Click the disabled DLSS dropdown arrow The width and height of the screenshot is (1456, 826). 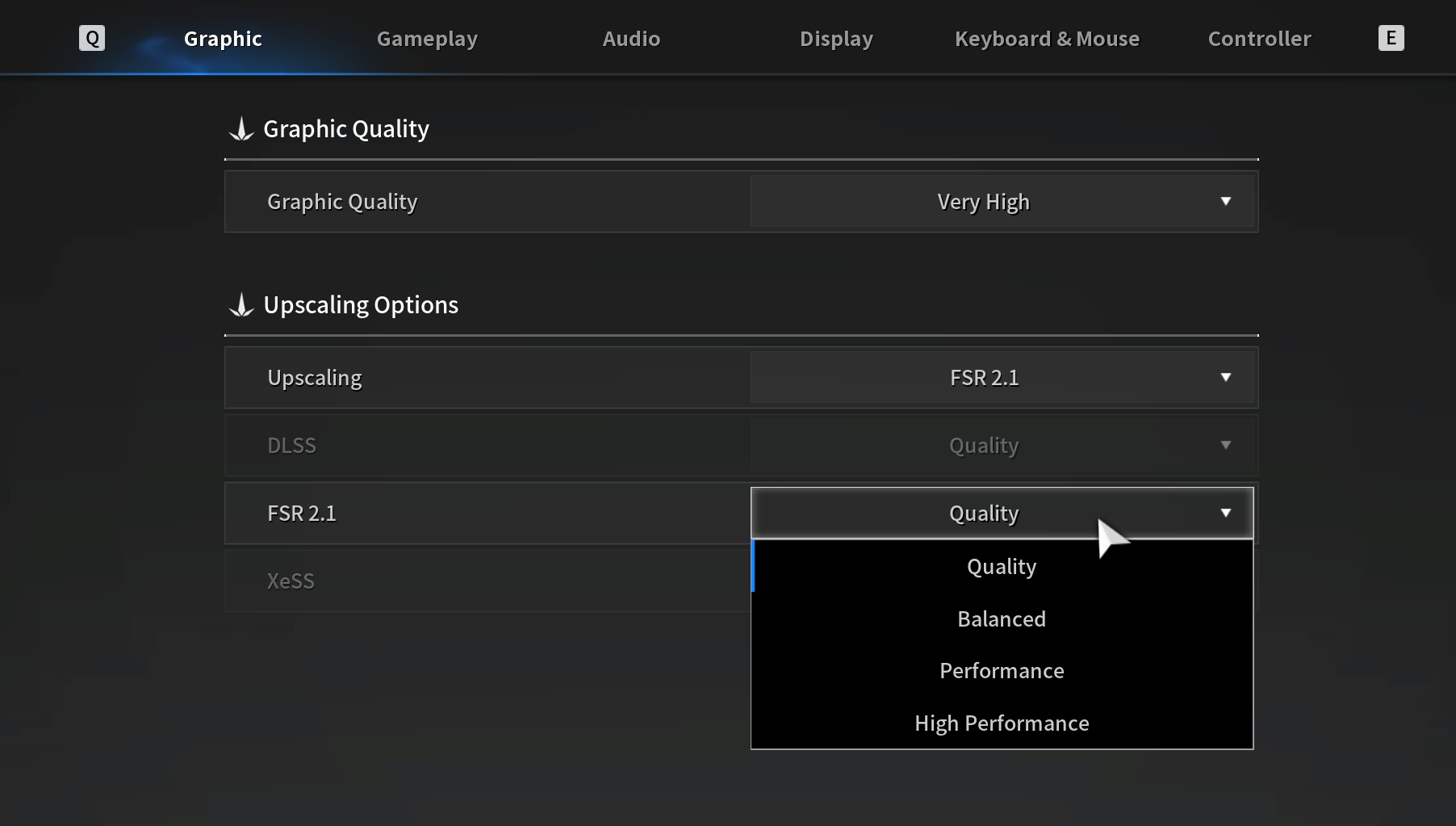click(x=1225, y=445)
